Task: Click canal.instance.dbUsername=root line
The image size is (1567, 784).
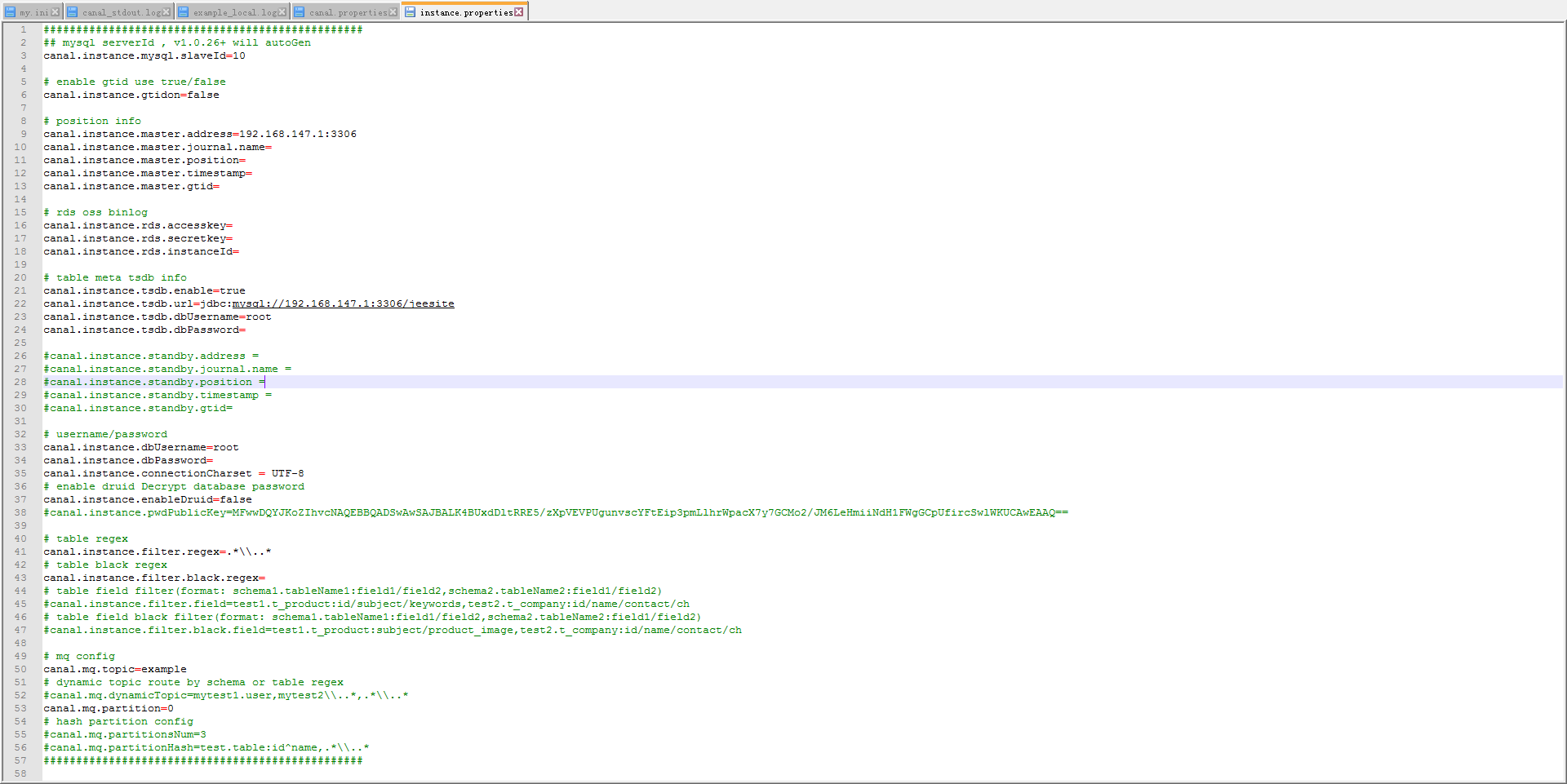Action: coord(141,447)
